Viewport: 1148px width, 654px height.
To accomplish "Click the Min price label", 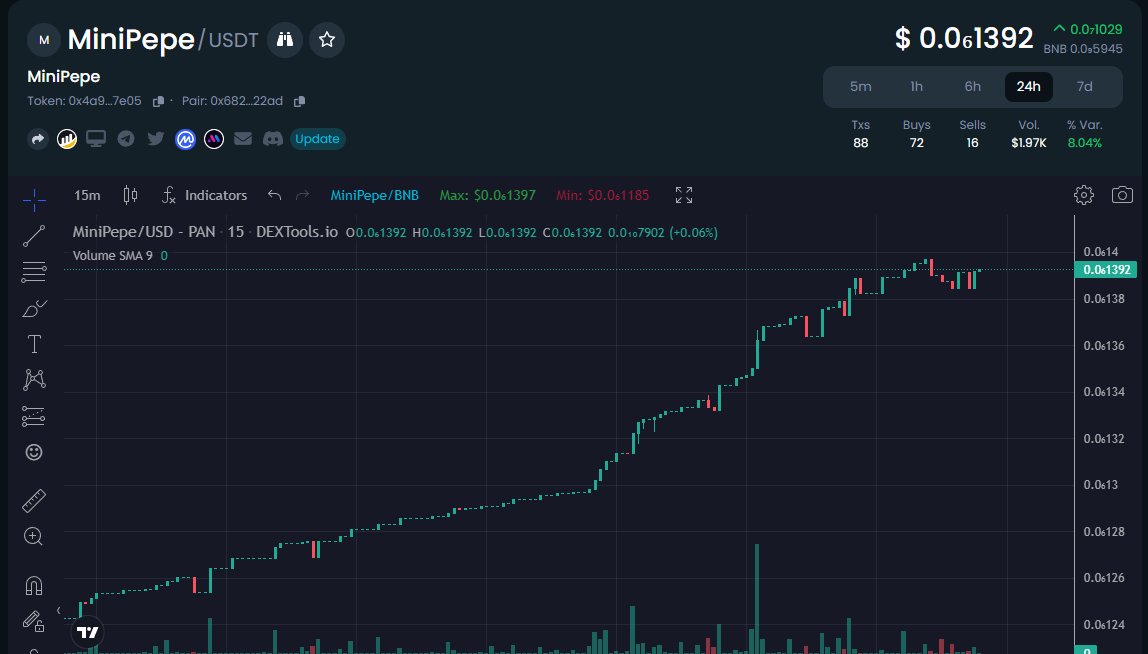I will 602,196.
